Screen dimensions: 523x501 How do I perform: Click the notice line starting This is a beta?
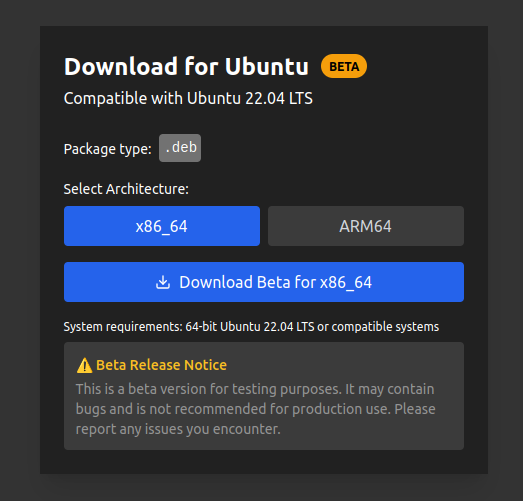(x=255, y=389)
